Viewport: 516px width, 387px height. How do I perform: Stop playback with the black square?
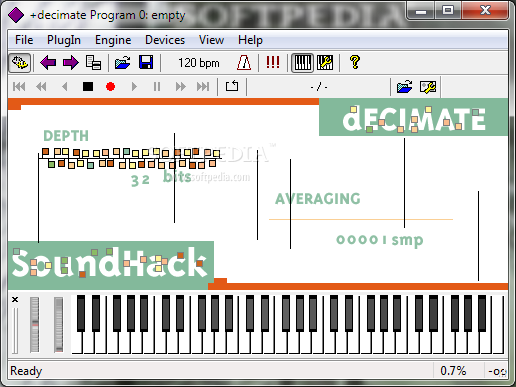point(88,87)
